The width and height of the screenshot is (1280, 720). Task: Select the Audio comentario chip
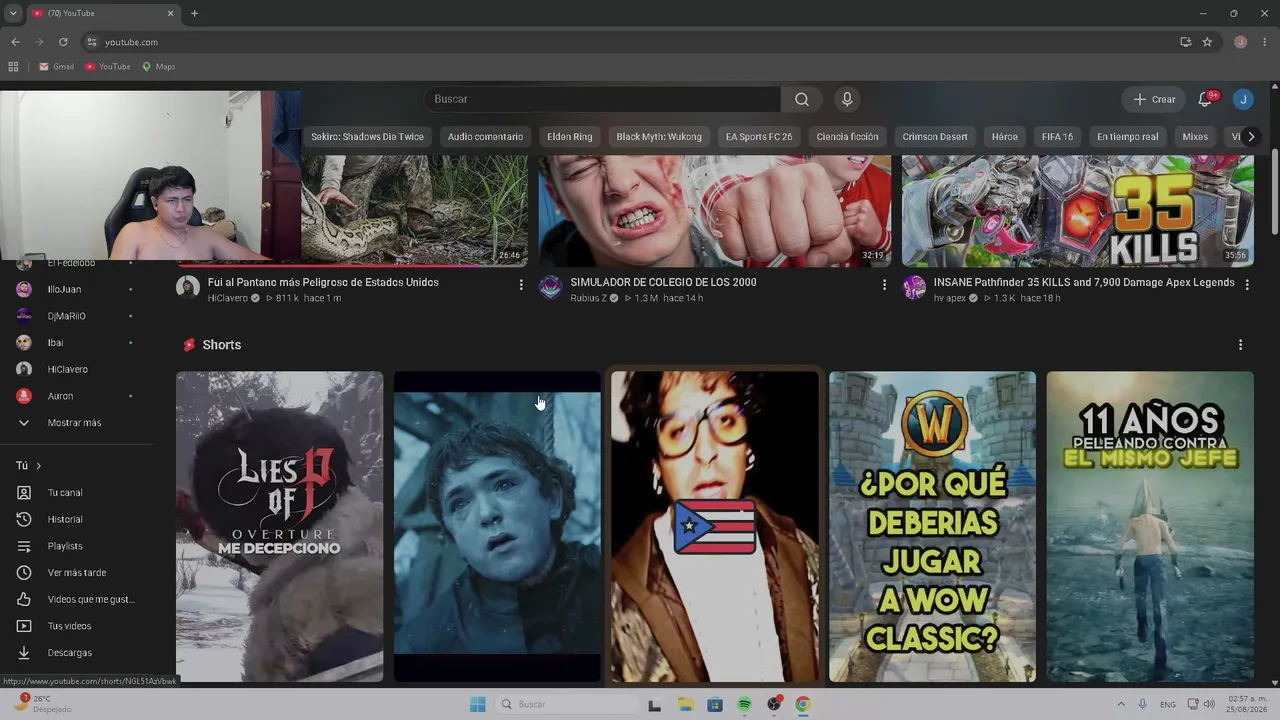(485, 137)
